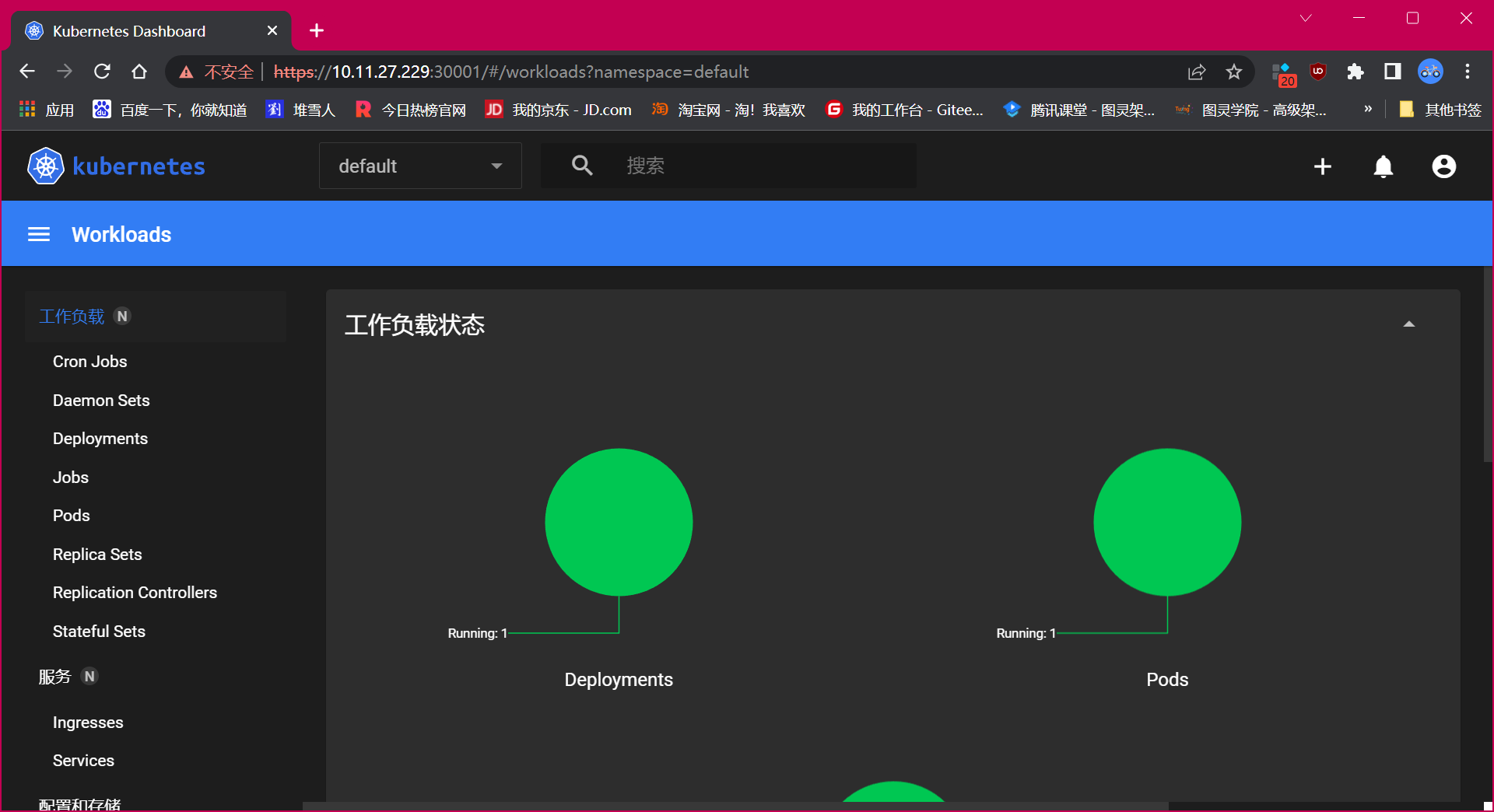Image resolution: width=1494 pixels, height=812 pixels.
Task: Share this page via address bar icon
Action: (x=1197, y=72)
